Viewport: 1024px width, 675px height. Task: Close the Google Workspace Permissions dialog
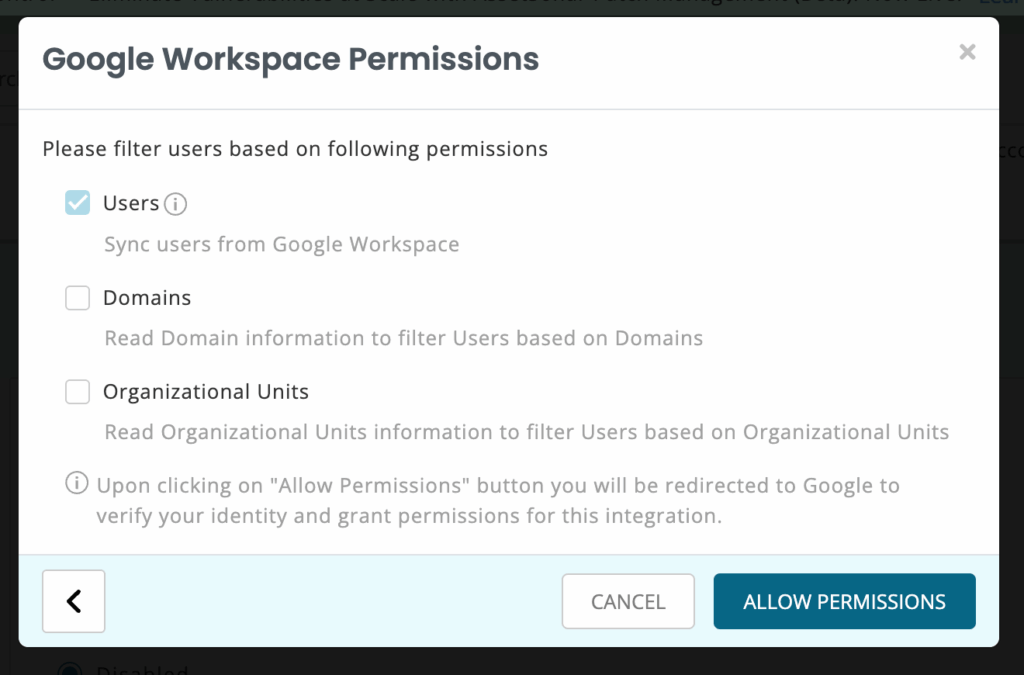[967, 53]
